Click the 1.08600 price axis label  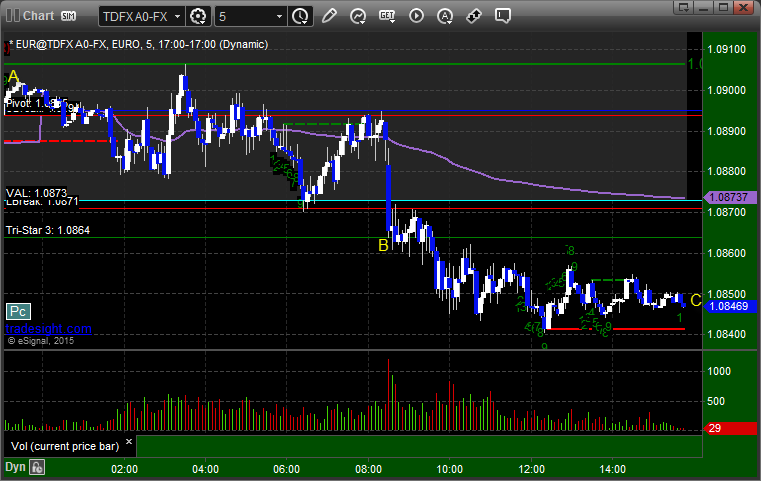pyautogui.click(x=727, y=253)
